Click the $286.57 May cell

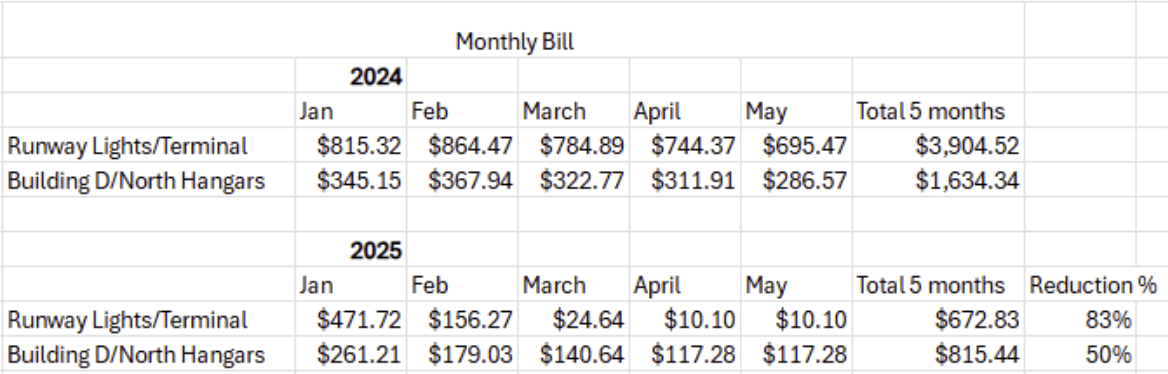point(796,180)
